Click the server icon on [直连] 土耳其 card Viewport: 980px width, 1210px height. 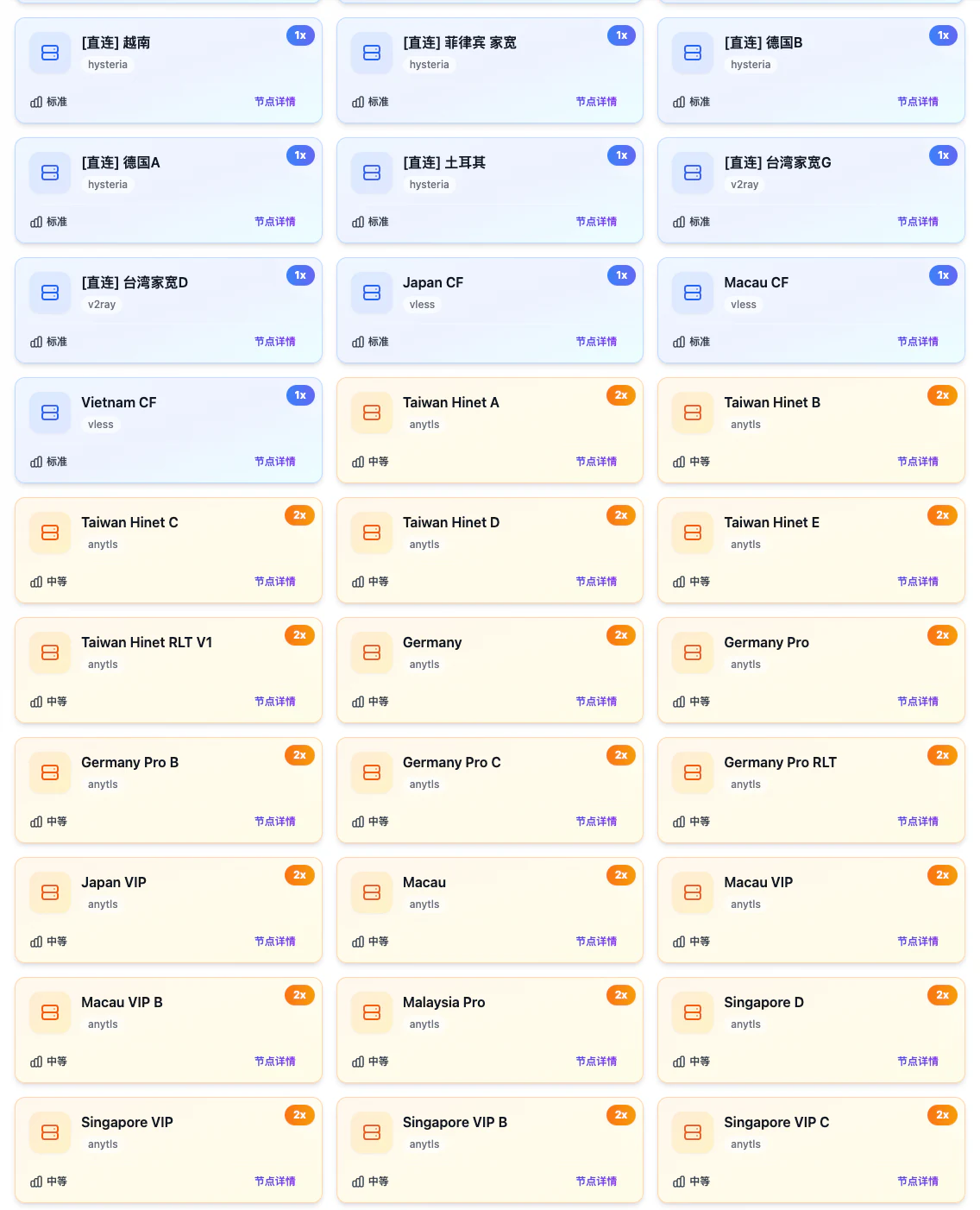pyautogui.click(x=372, y=173)
